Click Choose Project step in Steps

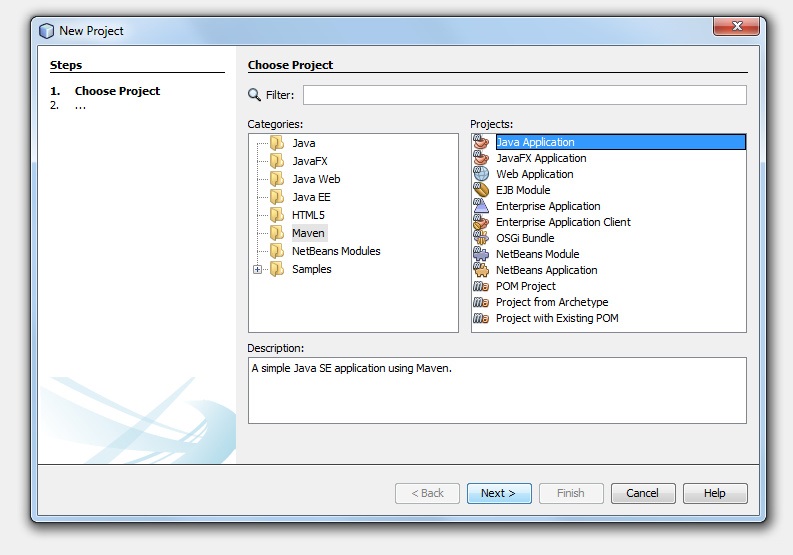pos(117,91)
